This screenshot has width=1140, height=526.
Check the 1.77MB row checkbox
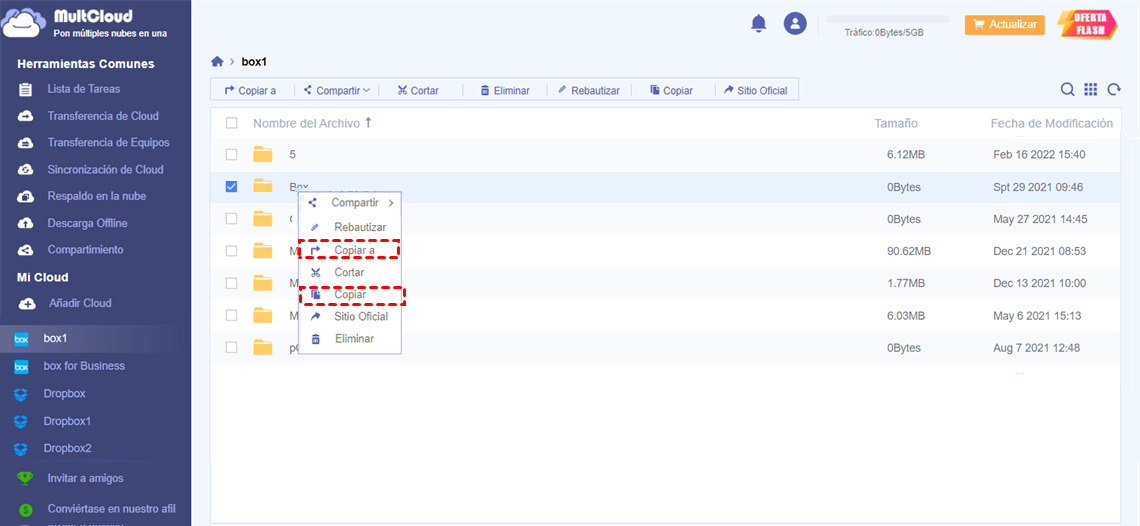coord(231,283)
